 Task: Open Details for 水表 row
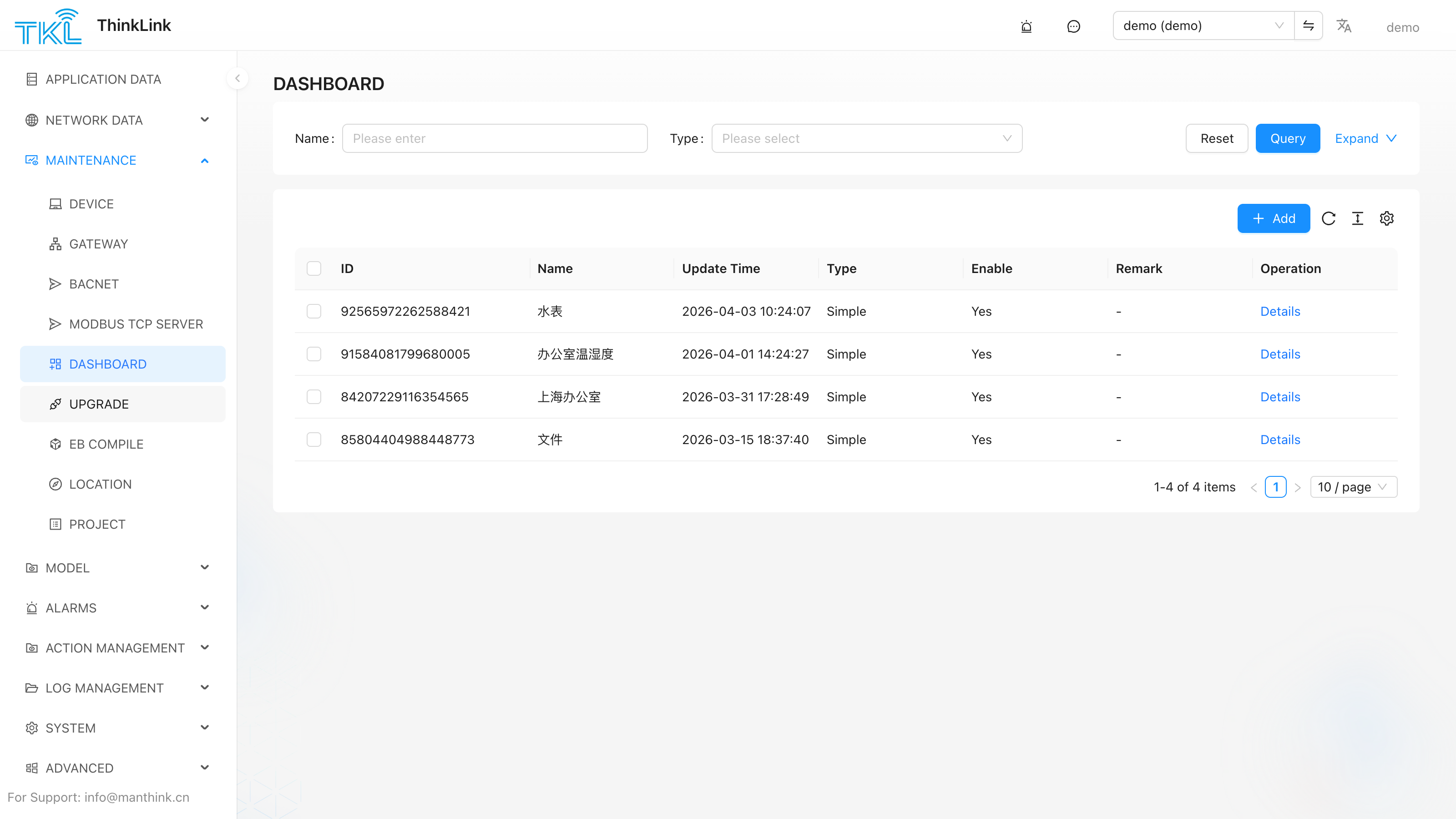pyautogui.click(x=1280, y=311)
